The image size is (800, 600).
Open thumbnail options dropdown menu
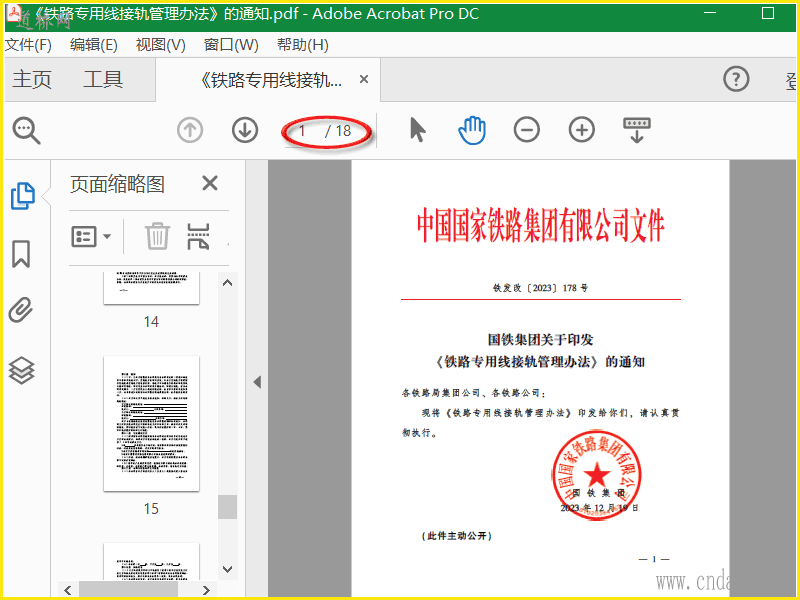(x=91, y=237)
